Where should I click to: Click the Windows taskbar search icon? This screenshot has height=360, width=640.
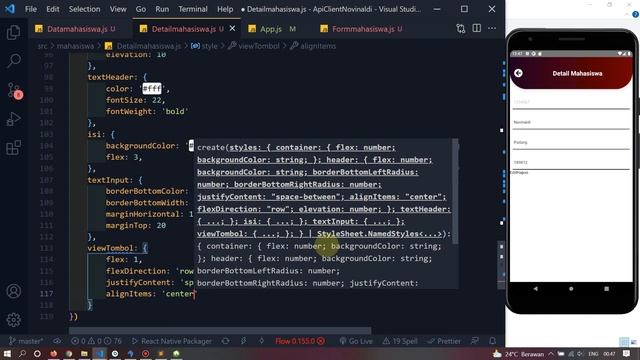(22, 353)
